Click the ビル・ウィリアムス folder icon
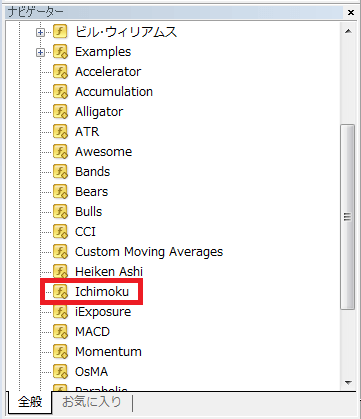 click(60, 32)
